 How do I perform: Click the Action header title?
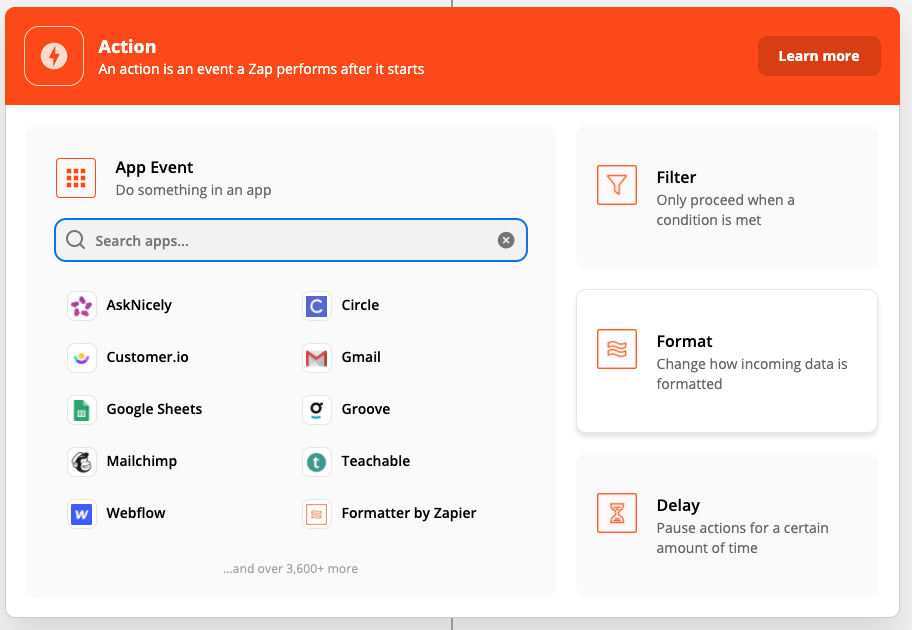[127, 47]
